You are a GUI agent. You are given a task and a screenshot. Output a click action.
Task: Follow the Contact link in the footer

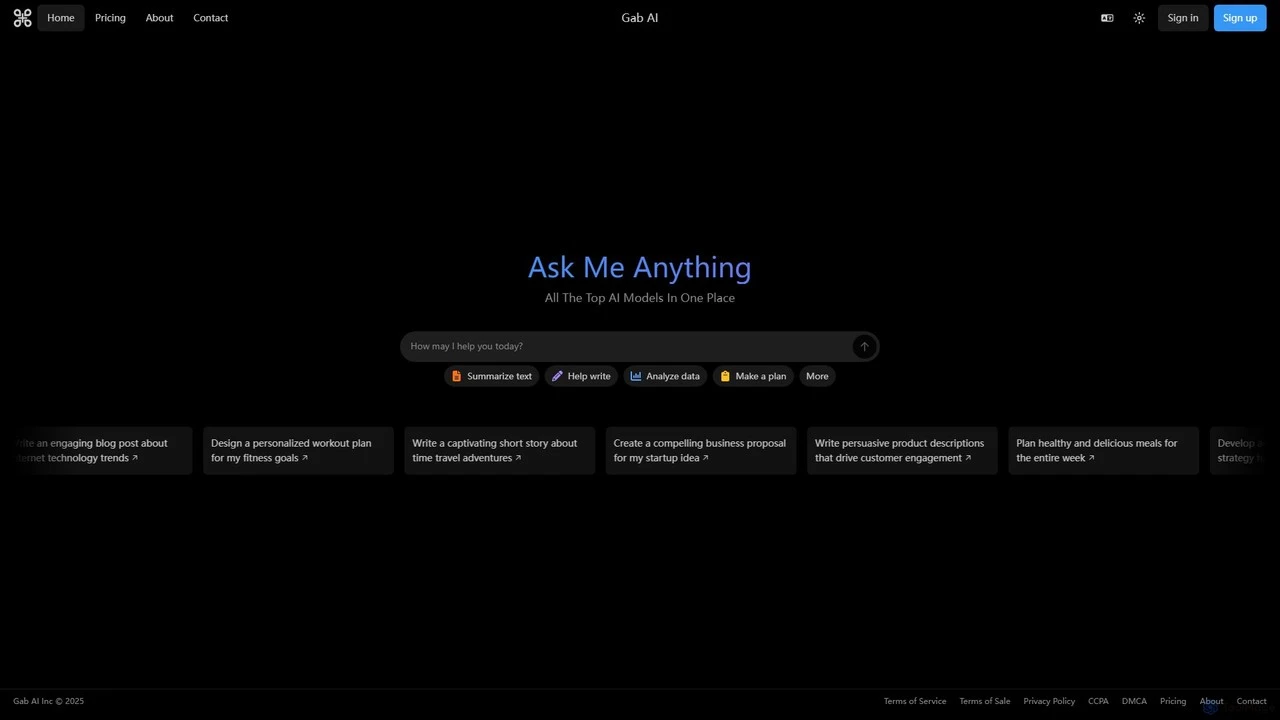1252,701
